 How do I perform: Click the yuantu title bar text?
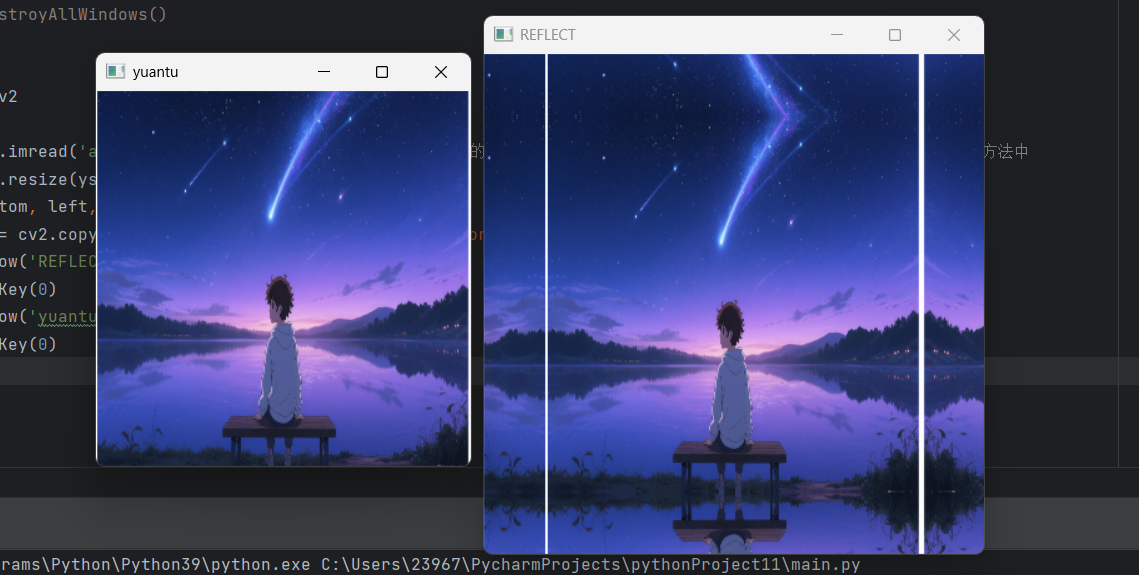click(155, 72)
